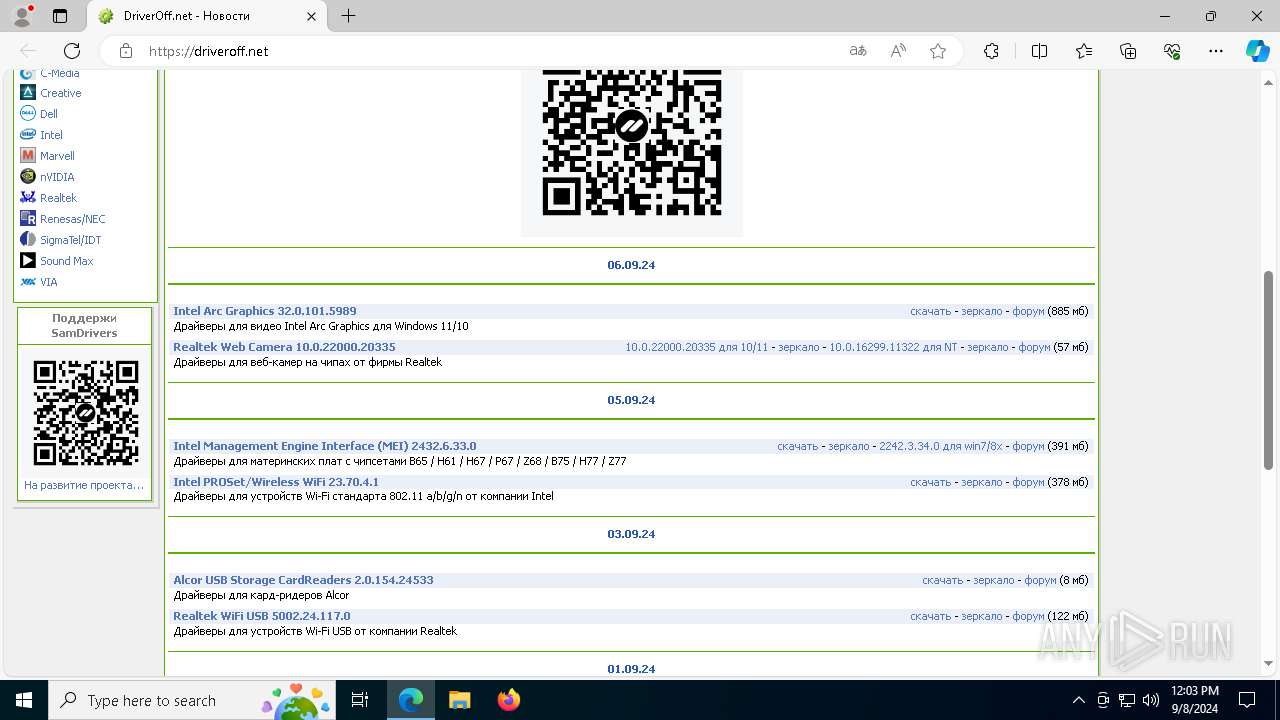Image resolution: width=1280 pixels, height=720 pixels.
Task: Click the Realtek crab icon in sidebar
Action: [x=28, y=198]
